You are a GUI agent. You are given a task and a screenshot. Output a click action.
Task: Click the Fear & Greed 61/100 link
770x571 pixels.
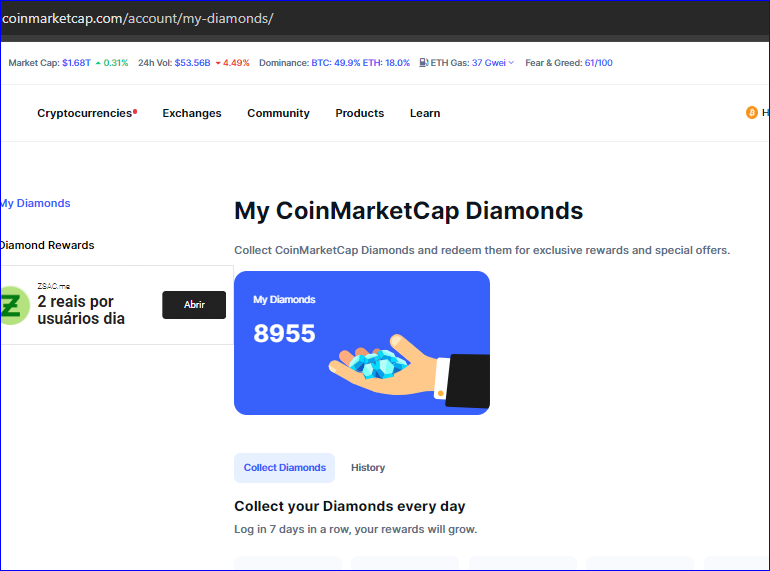598,63
